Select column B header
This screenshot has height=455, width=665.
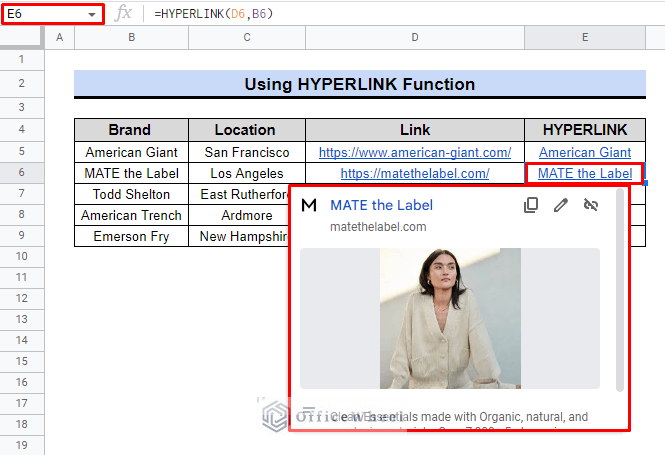pos(131,37)
